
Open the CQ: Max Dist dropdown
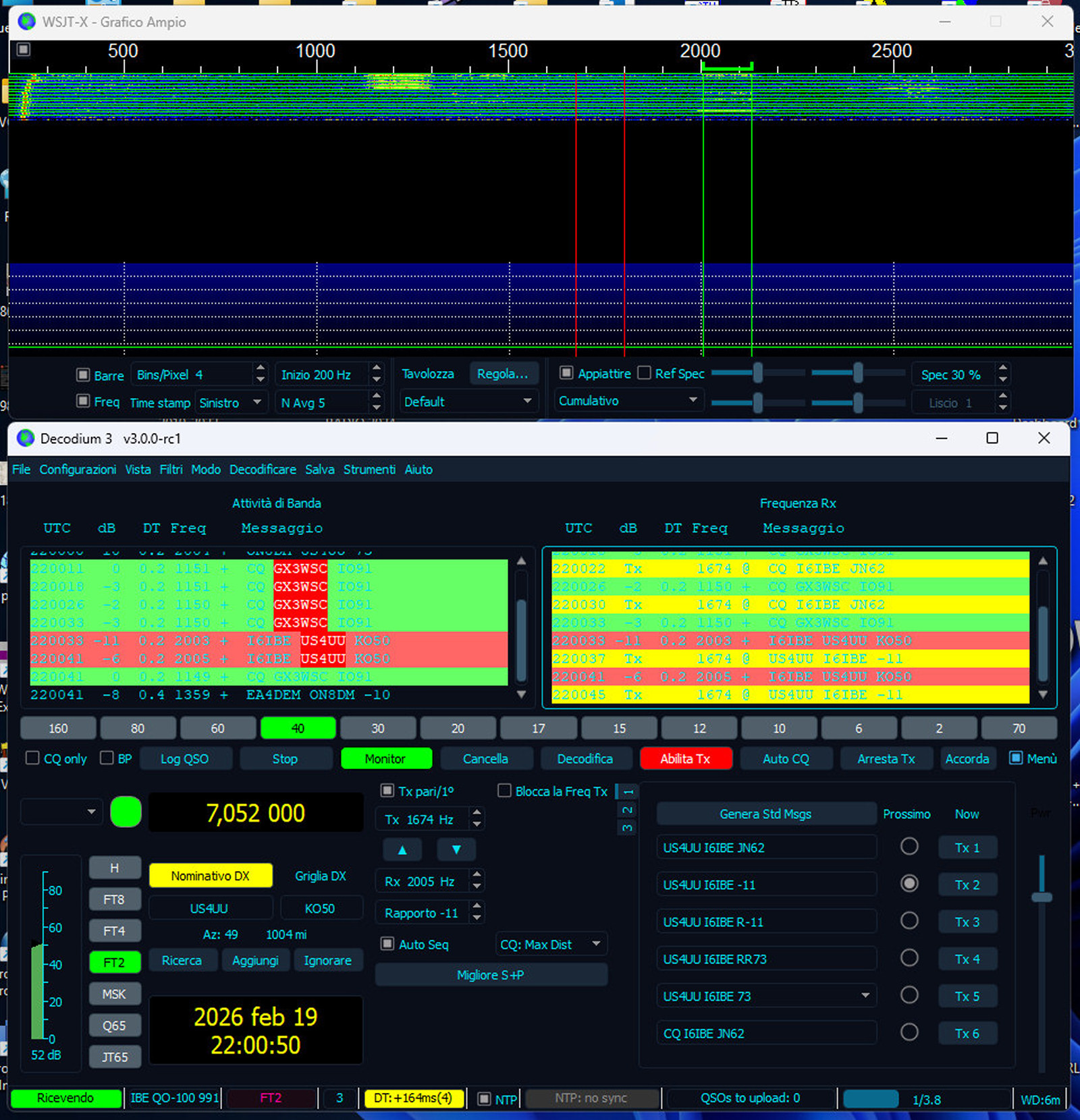[550, 944]
